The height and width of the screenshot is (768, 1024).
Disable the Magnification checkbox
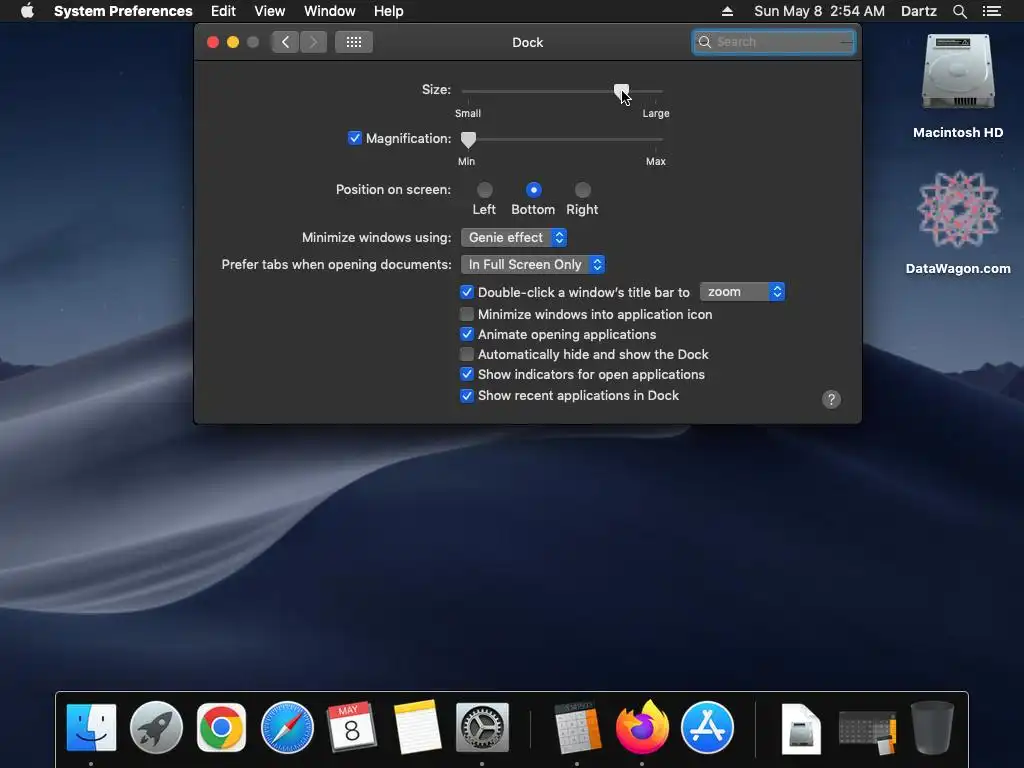[x=355, y=138]
